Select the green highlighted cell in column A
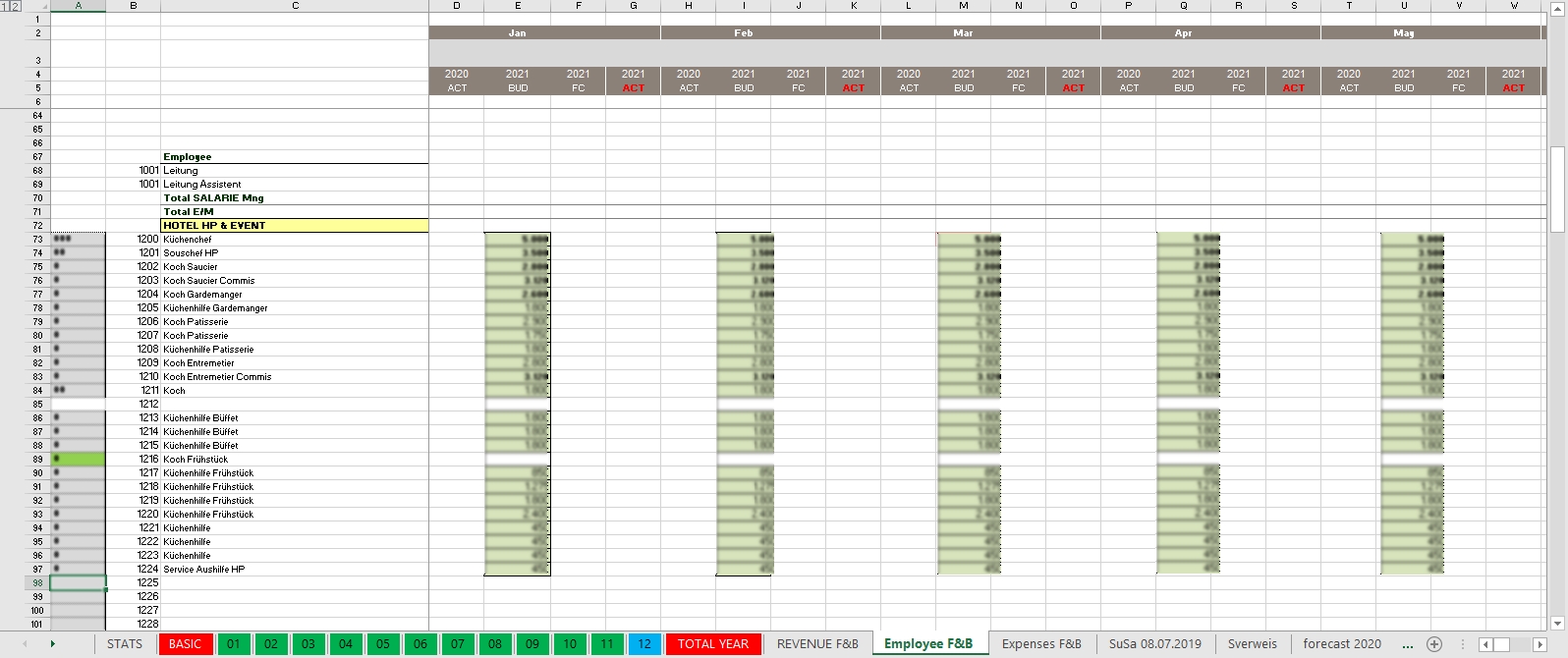 78,459
